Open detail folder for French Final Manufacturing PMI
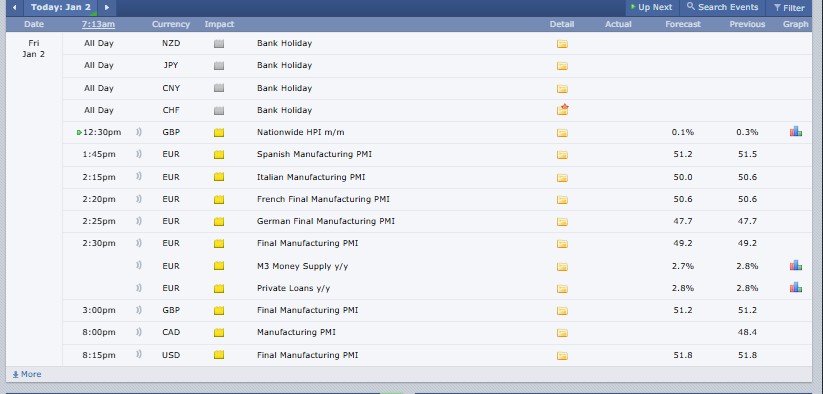Image resolution: width=823 pixels, height=394 pixels. pos(562,199)
